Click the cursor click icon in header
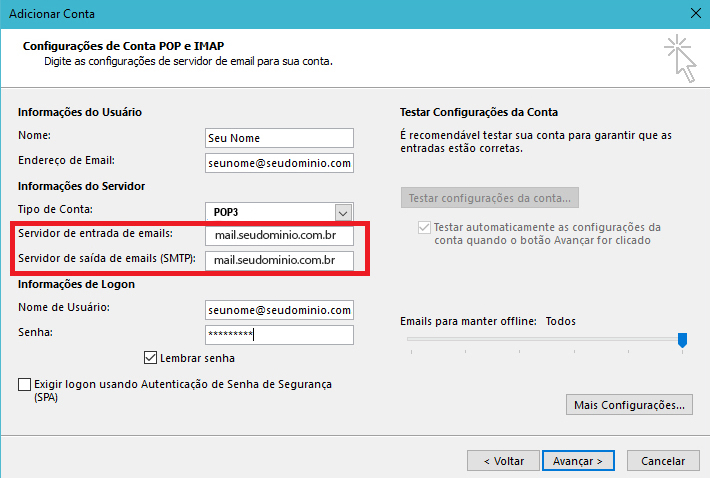 (678, 55)
